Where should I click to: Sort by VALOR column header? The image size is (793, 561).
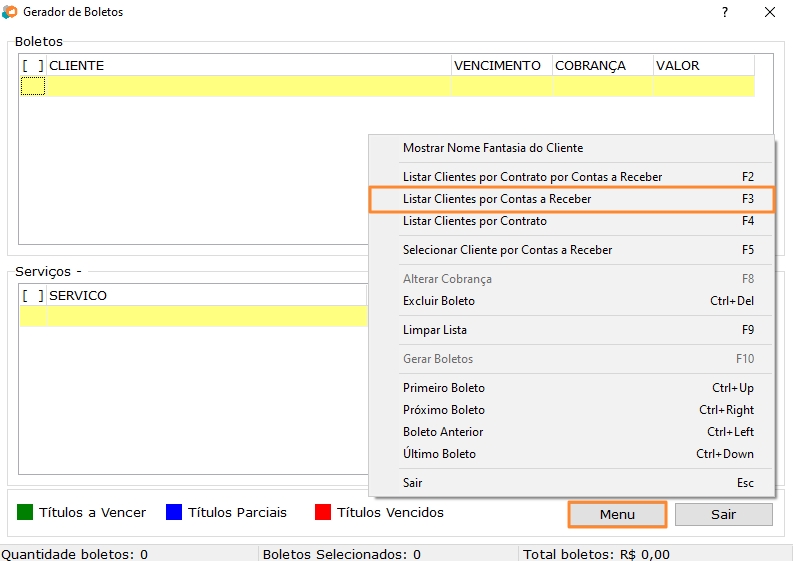(x=704, y=66)
